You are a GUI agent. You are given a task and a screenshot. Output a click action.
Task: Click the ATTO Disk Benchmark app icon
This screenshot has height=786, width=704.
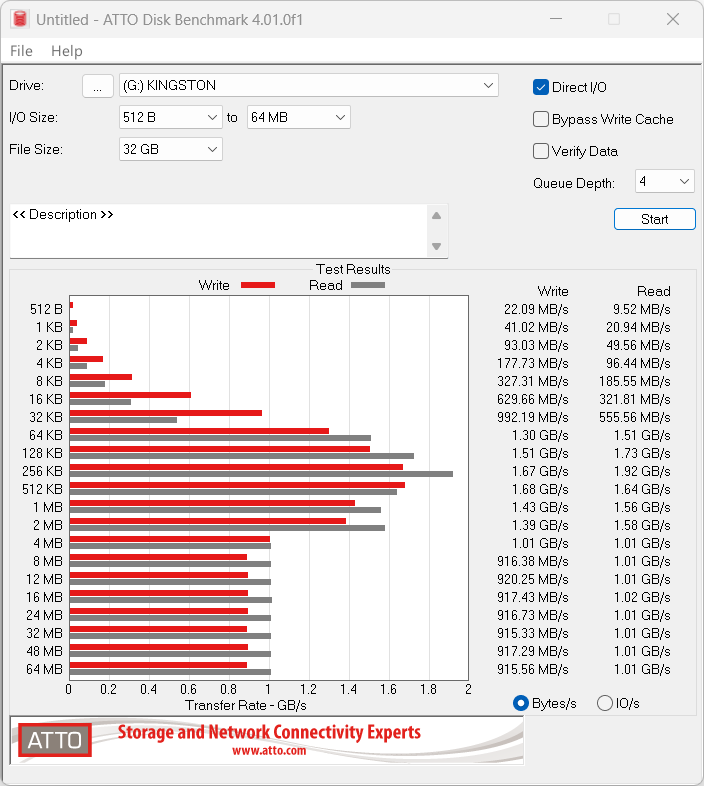point(20,19)
